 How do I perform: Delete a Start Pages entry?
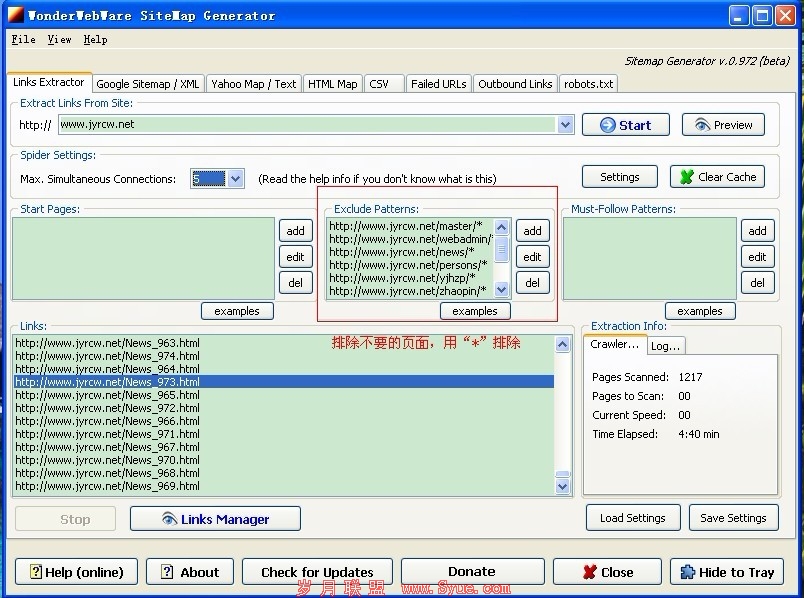pyautogui.click(x=295, y=283)
